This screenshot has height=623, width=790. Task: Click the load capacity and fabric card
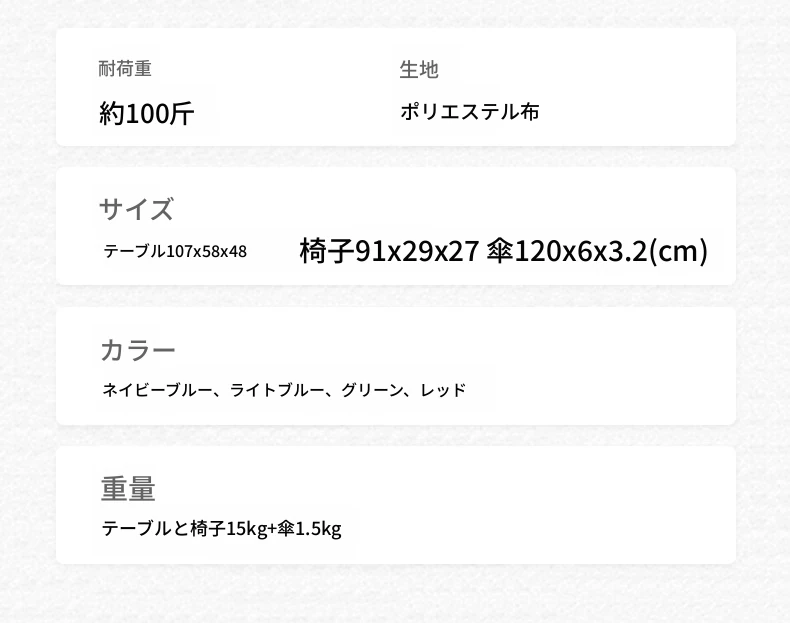pos(396,88)
